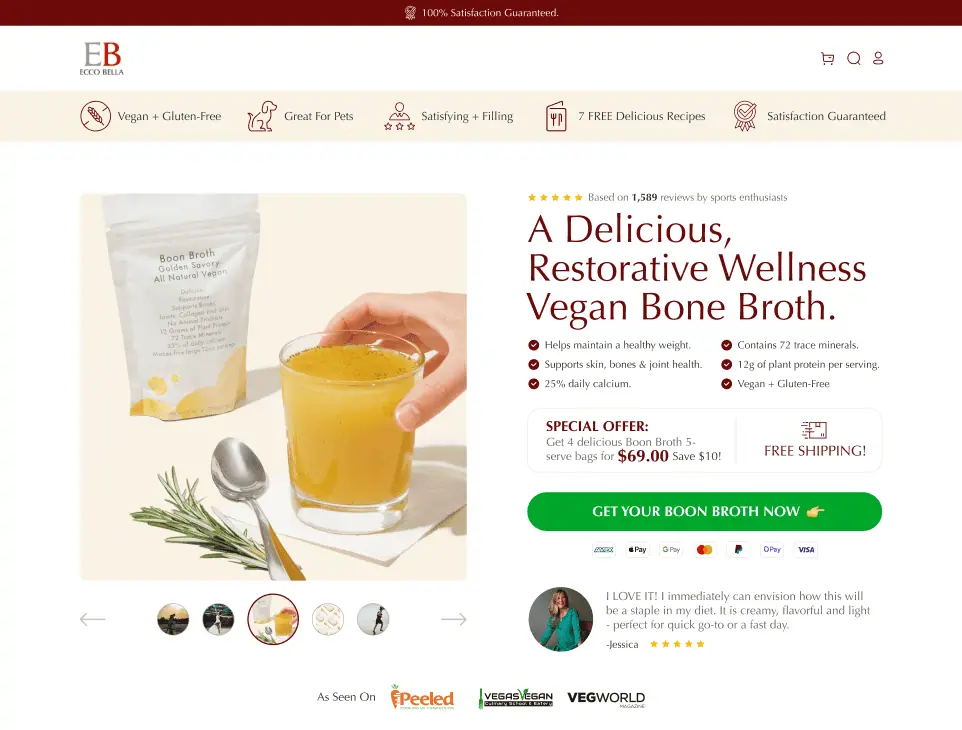Click the 7 FREE Delicious Recipes menu icon
This screenshot has height=730, width=962.
point(556,116)
